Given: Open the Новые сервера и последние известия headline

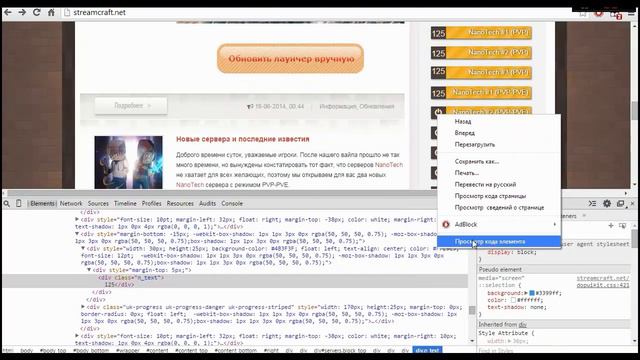Looking at the screenshot, I should (242, 139).
